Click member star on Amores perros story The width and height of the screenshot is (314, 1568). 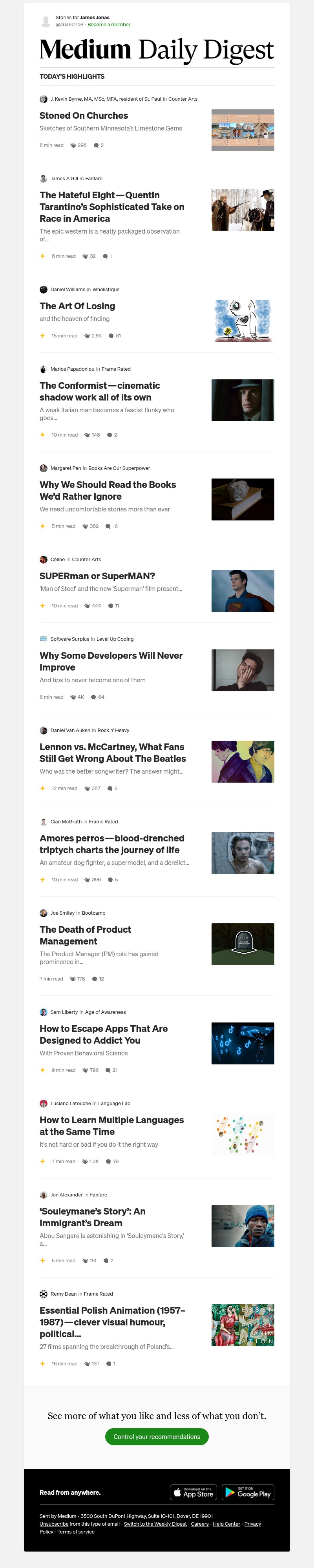43,880
